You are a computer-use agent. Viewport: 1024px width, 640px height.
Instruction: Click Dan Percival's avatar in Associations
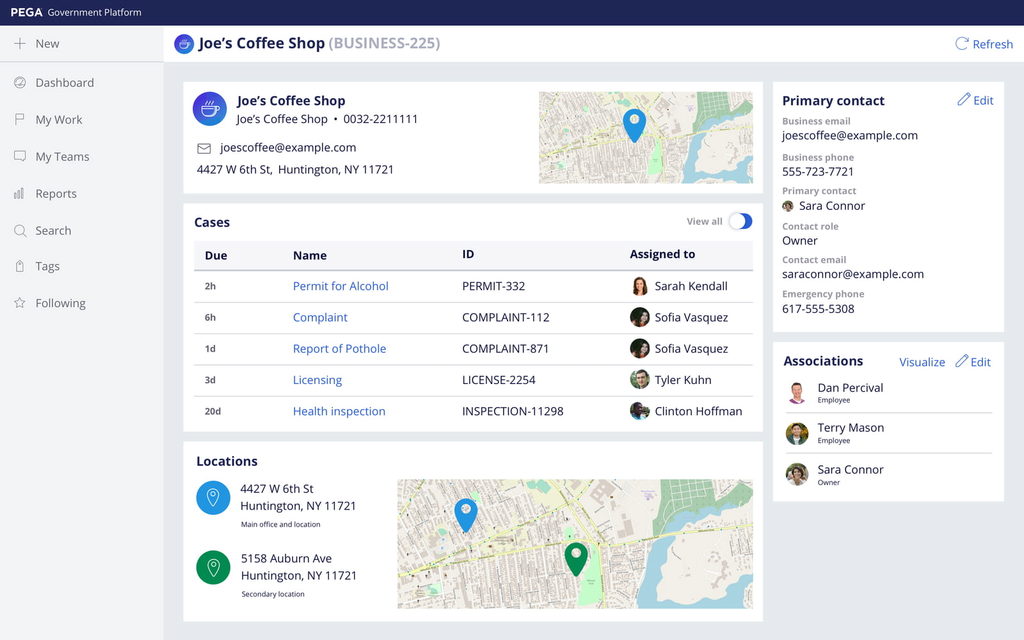(797, 393)
